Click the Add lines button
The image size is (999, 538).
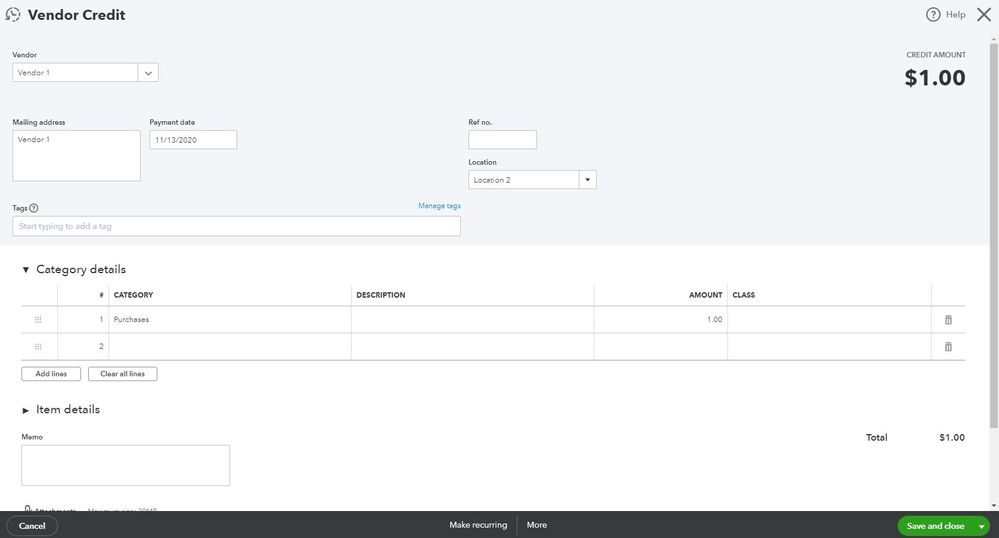pyautogui.click(x=51, y=374)
